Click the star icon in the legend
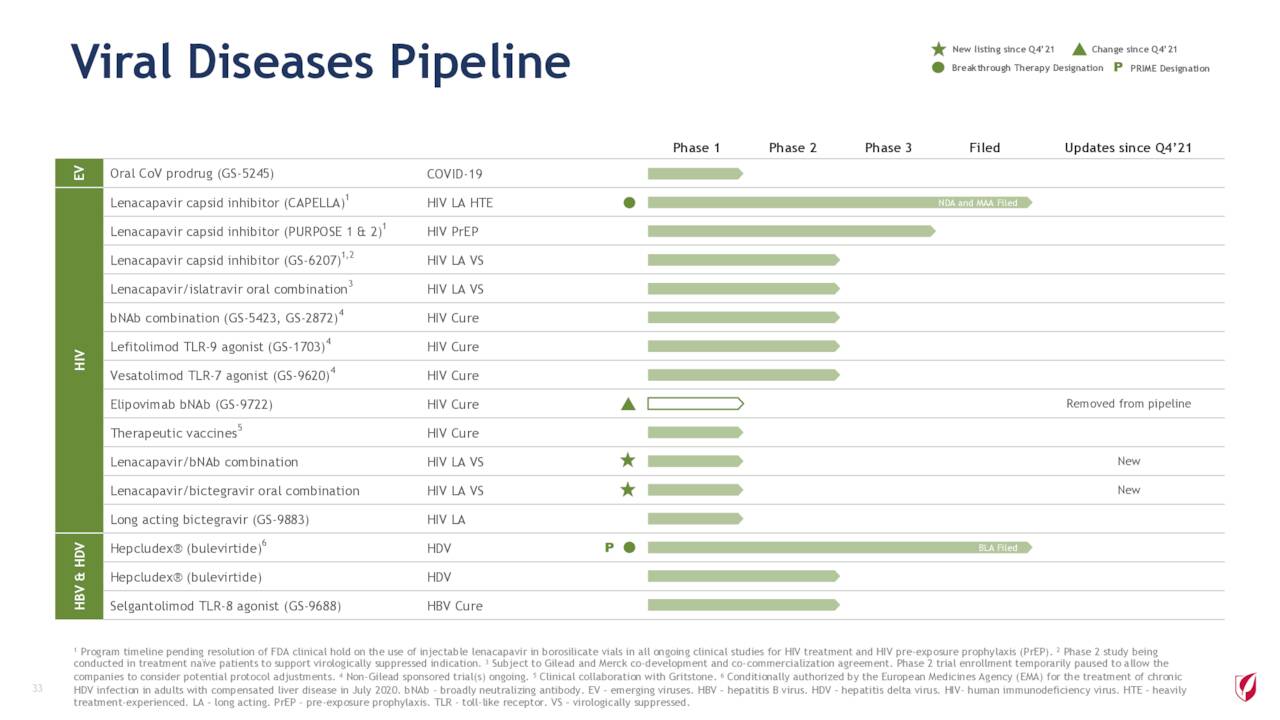The width and height of the screenshot is (1280, 720). pos(938,49)
